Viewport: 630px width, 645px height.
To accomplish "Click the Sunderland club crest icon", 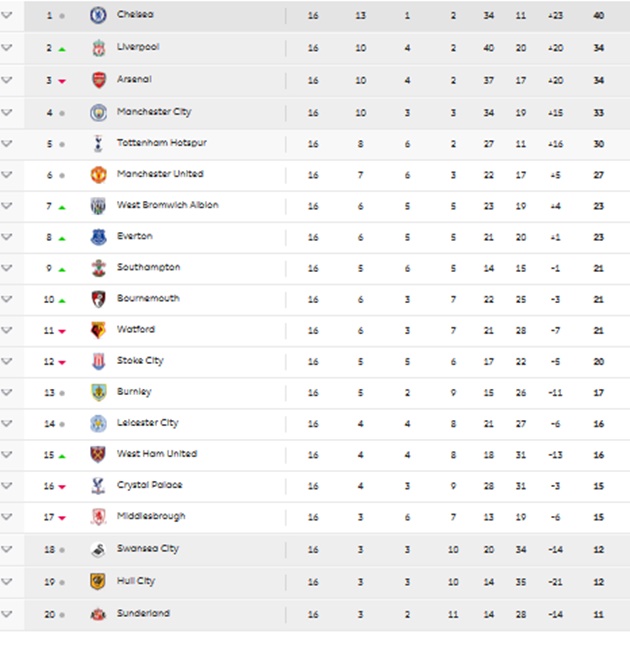I will [x=98, y=614].
